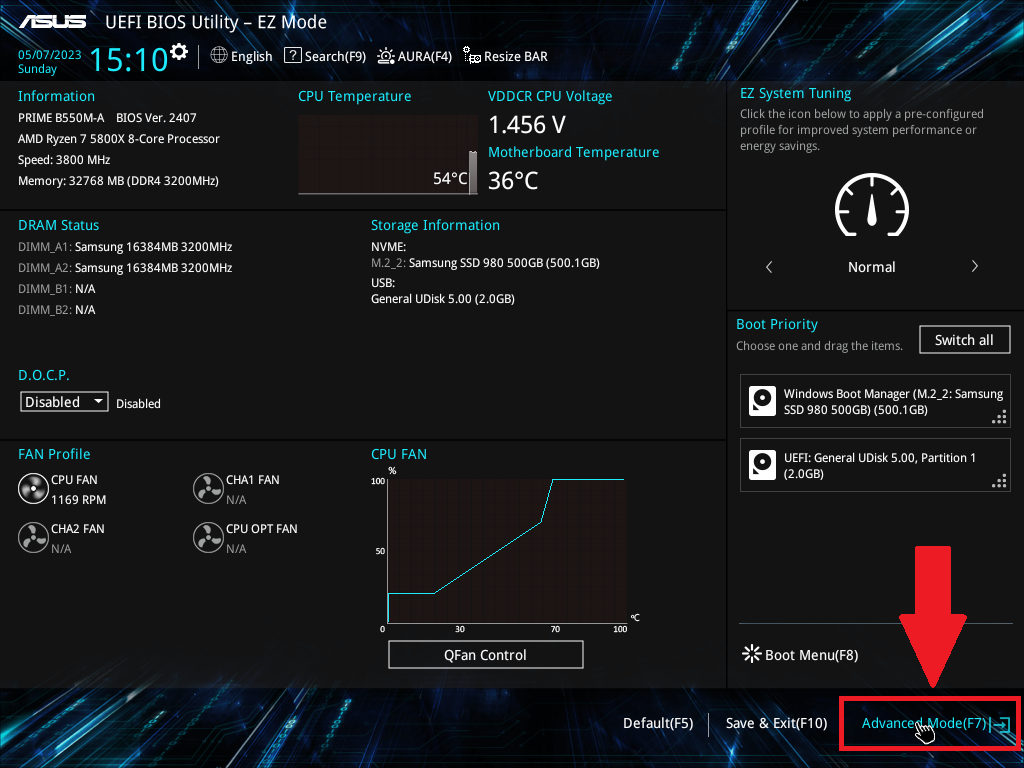Click the FAN Profile heading
This screenshot has width=1024, height=768.
pyautogui.click(x=54, y=454)
